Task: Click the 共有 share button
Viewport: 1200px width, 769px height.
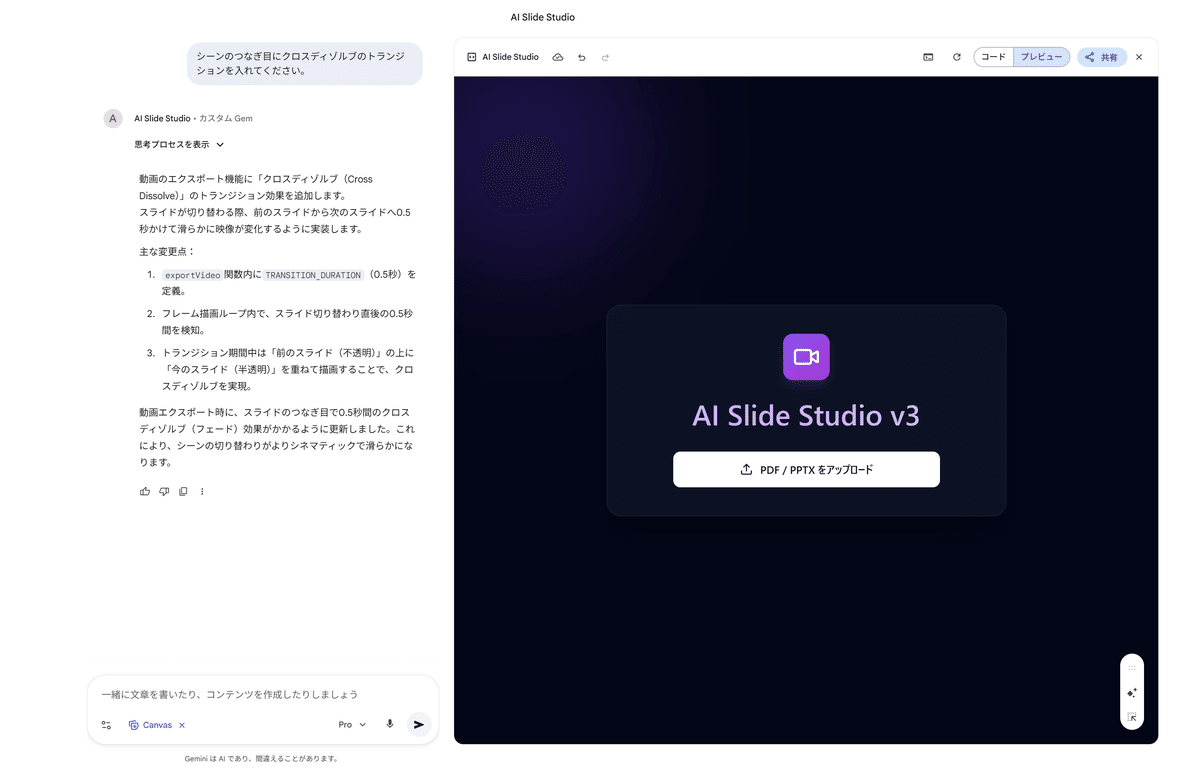Action: 1102,57
